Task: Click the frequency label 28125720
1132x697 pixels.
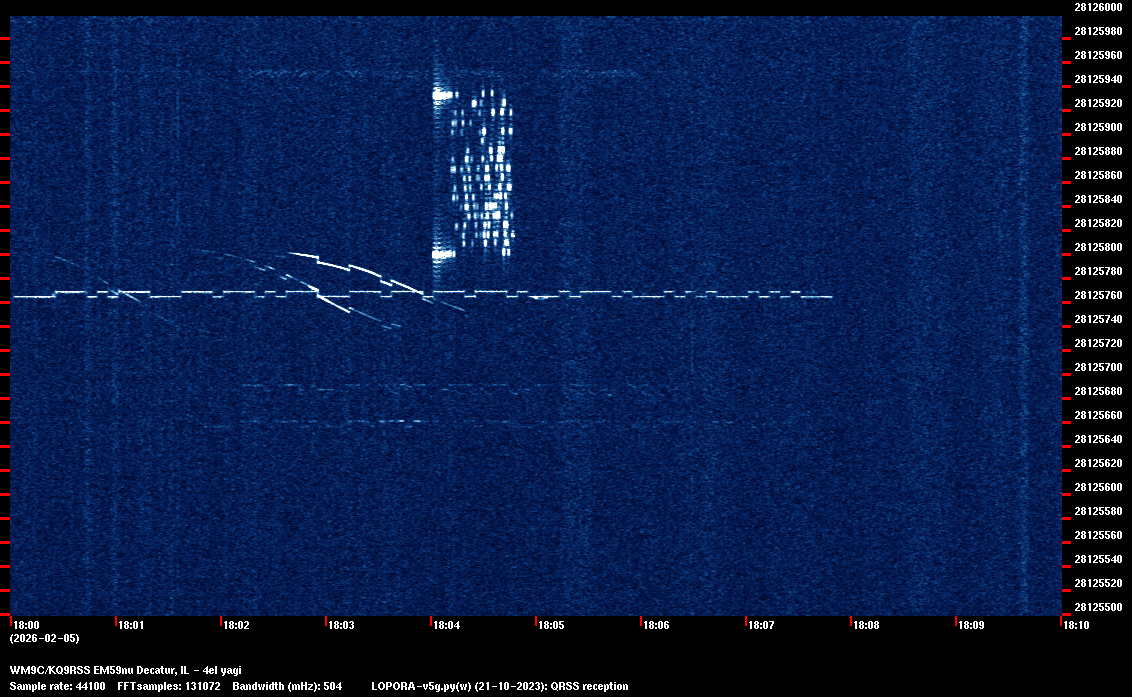Action: pyautogui.click(x=1098, y=343)
